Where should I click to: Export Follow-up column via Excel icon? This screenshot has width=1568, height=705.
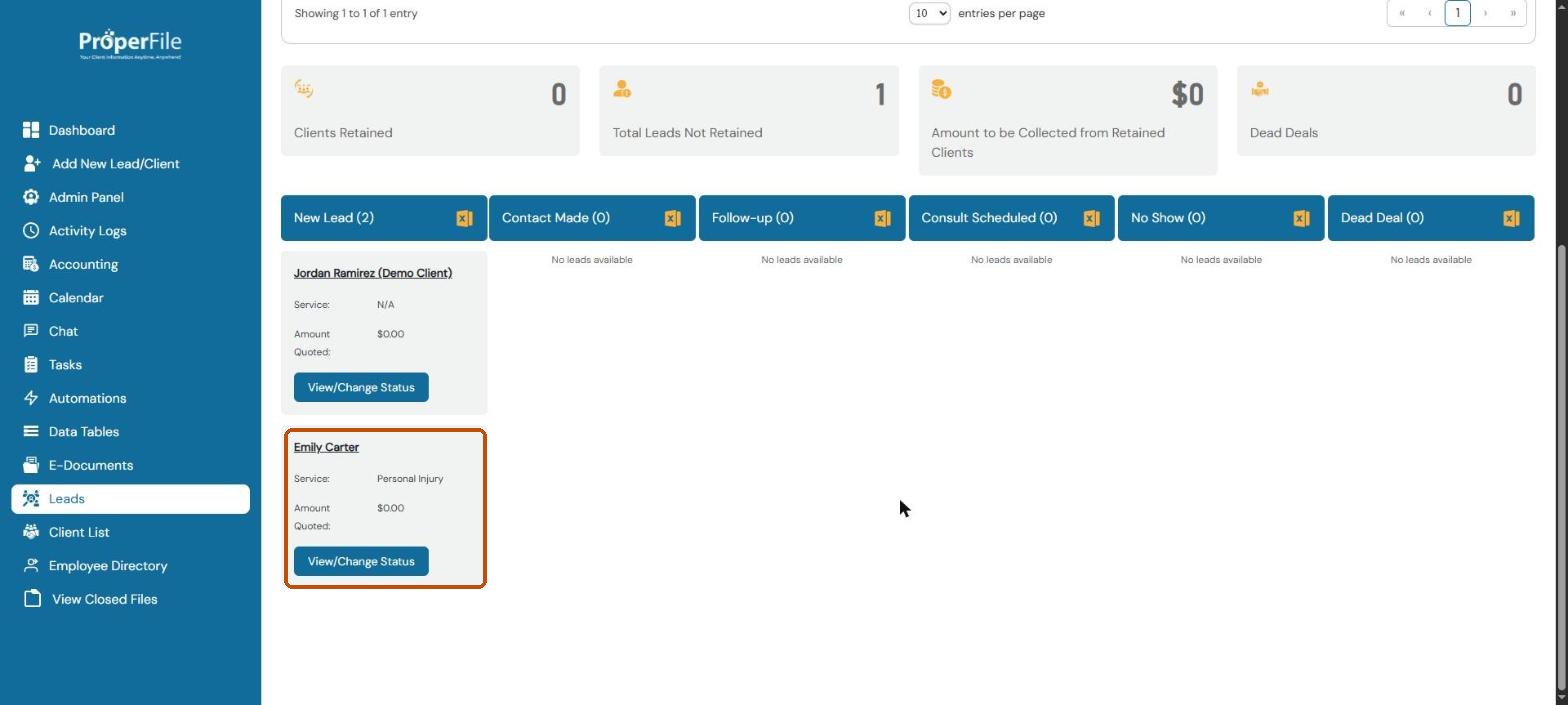(882, 218)
